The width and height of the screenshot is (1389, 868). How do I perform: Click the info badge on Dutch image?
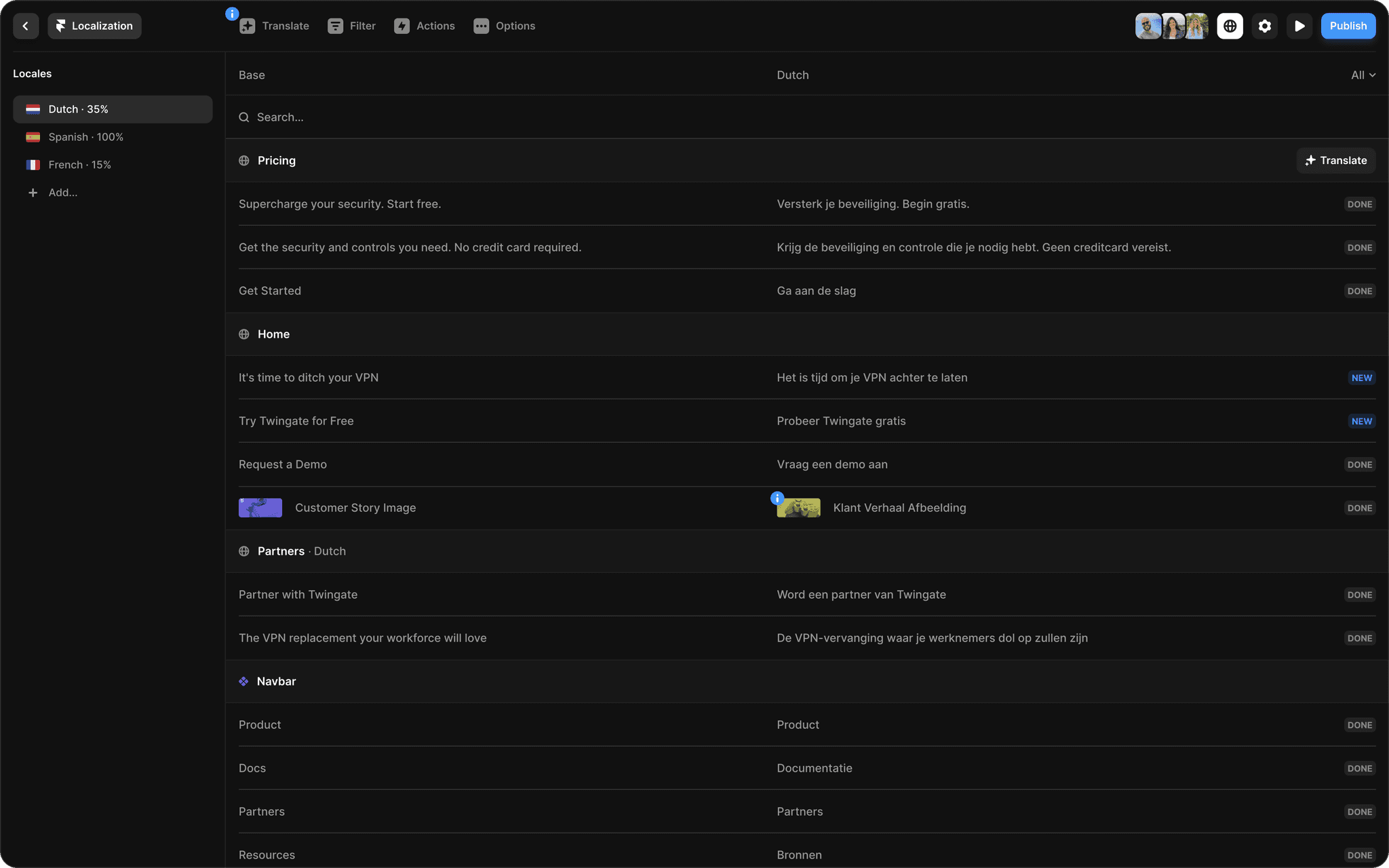(777, 498)
